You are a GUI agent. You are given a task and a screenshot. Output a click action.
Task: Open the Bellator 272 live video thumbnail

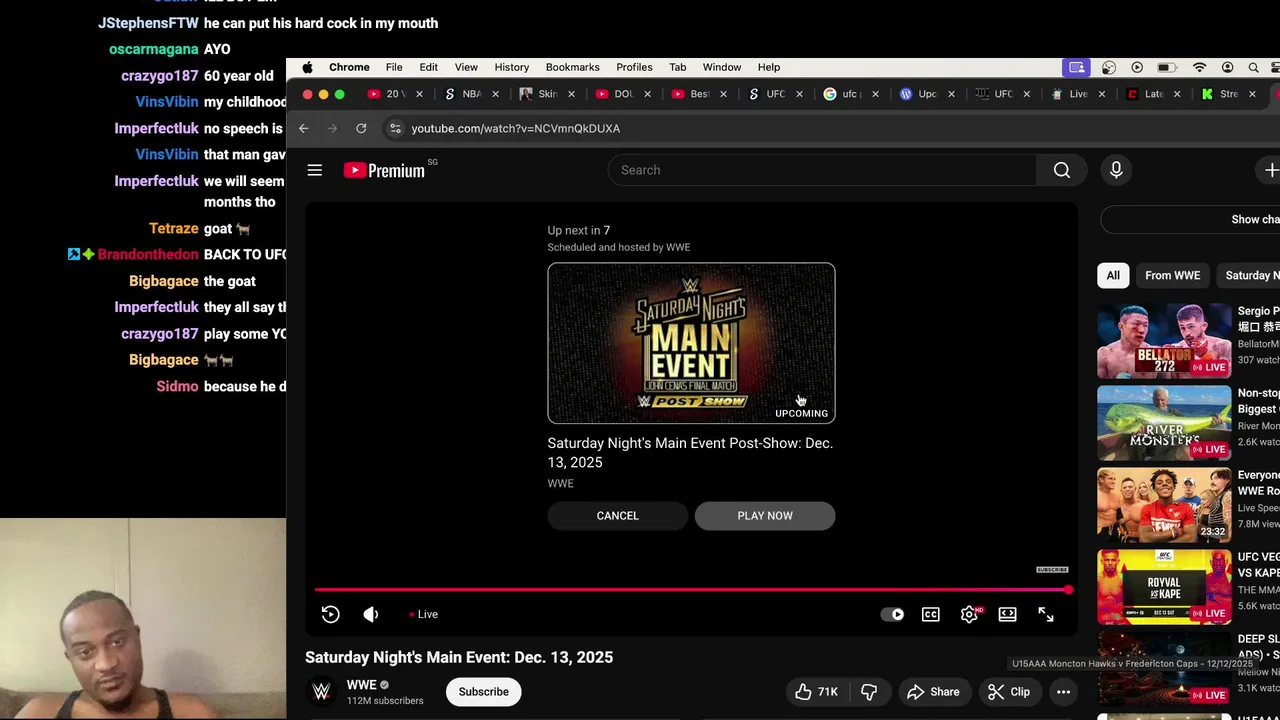pyautogui.click(x=1164, y=341)
